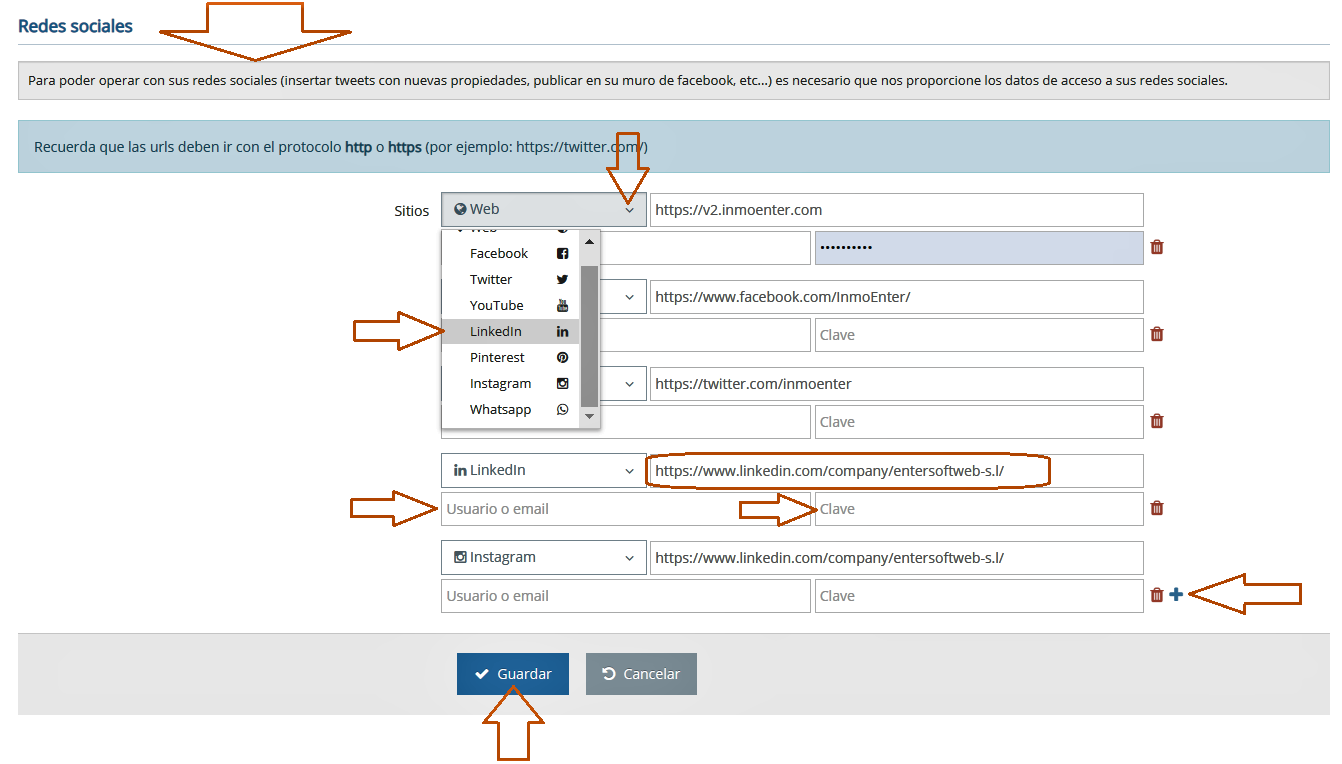Click the Guardar button
This screenshot has width=1342, height=764.
(x=513, y=674)
